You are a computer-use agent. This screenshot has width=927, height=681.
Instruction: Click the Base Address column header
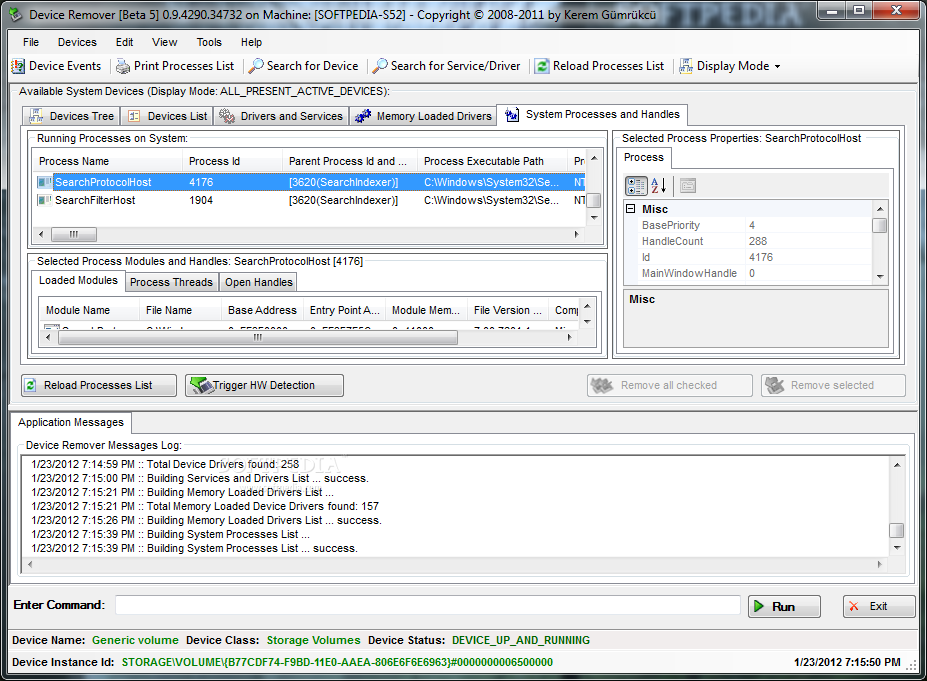(x=262, y=310)
